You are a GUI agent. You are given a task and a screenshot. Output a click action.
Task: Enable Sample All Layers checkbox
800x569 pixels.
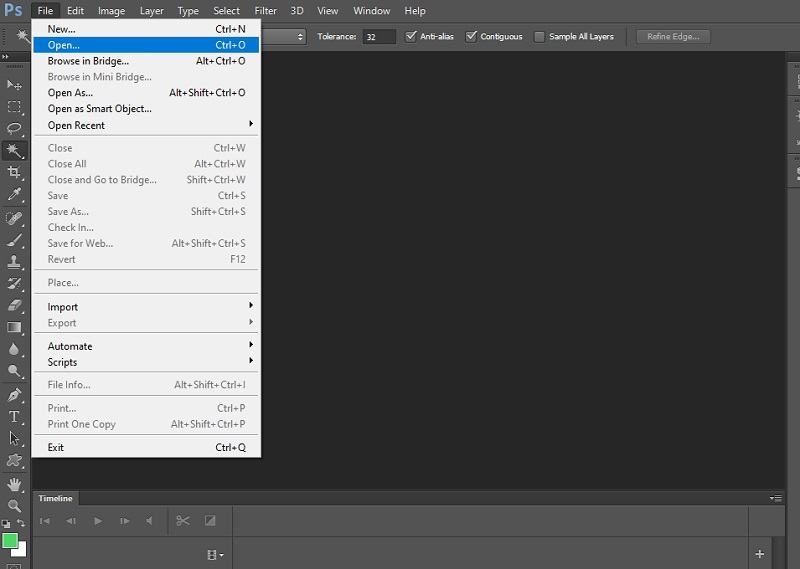coord(539,37)
